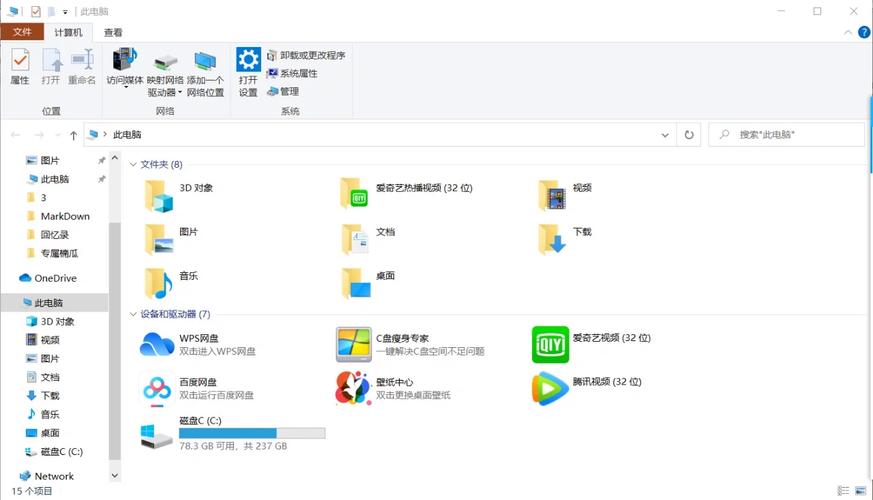Open the 访问媒体 dropdown arrow
The image size is (873, 500).
[x=125, y=87]
